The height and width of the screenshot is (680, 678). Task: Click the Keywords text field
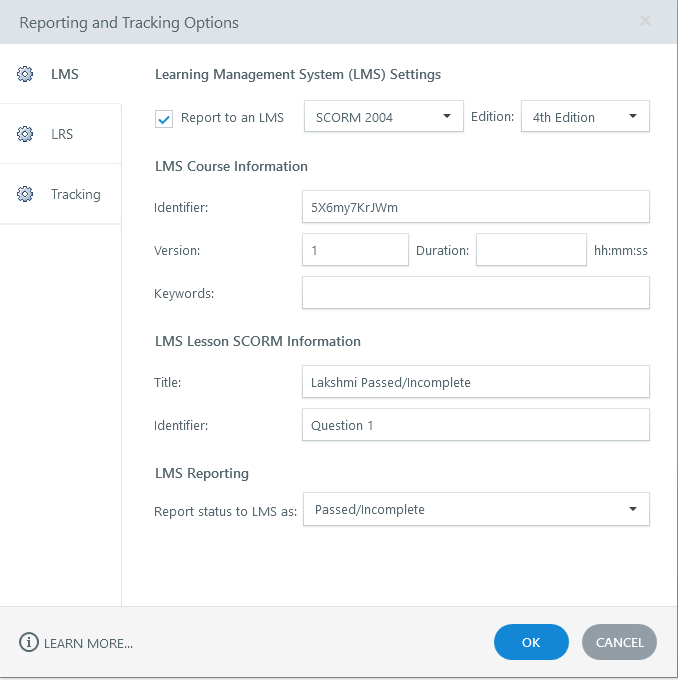click(x=475, y=293)
